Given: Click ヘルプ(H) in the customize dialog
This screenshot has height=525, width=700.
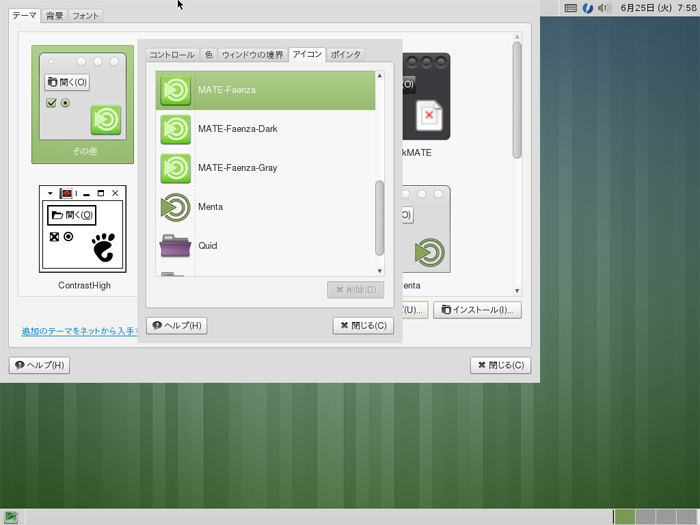Looking at the screenshot, I should [x=177, y=325].
